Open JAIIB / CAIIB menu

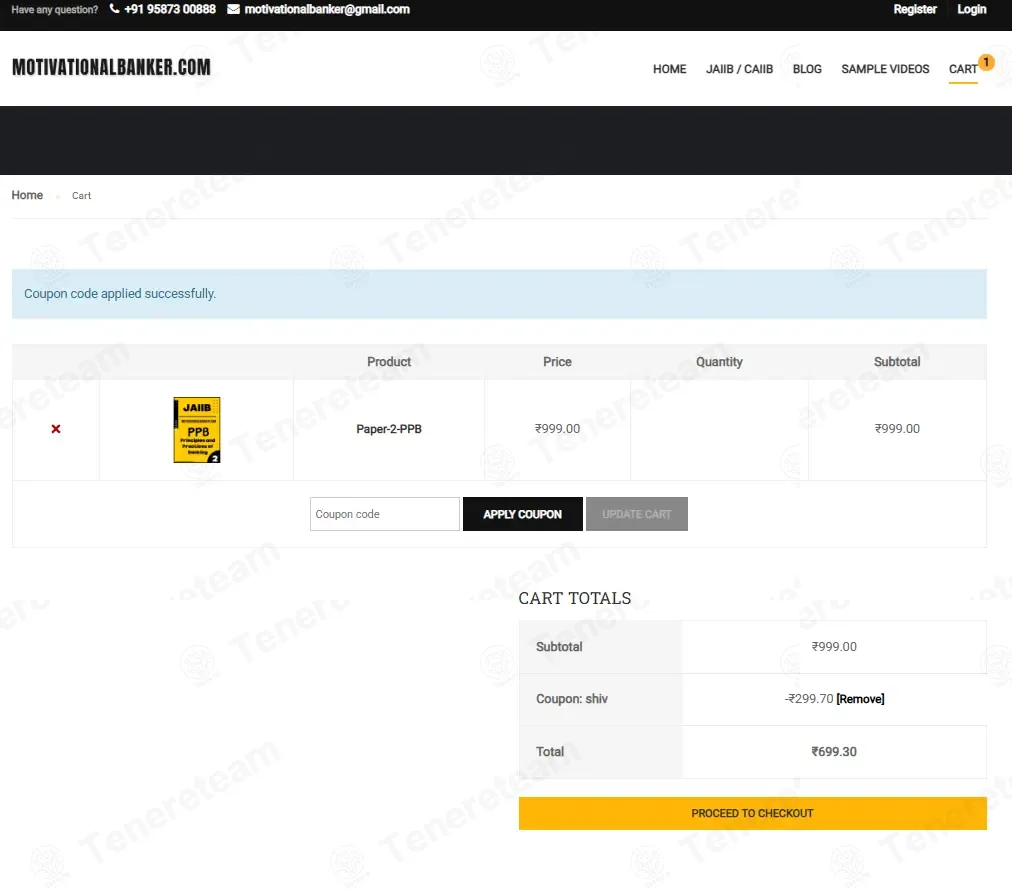739,69
